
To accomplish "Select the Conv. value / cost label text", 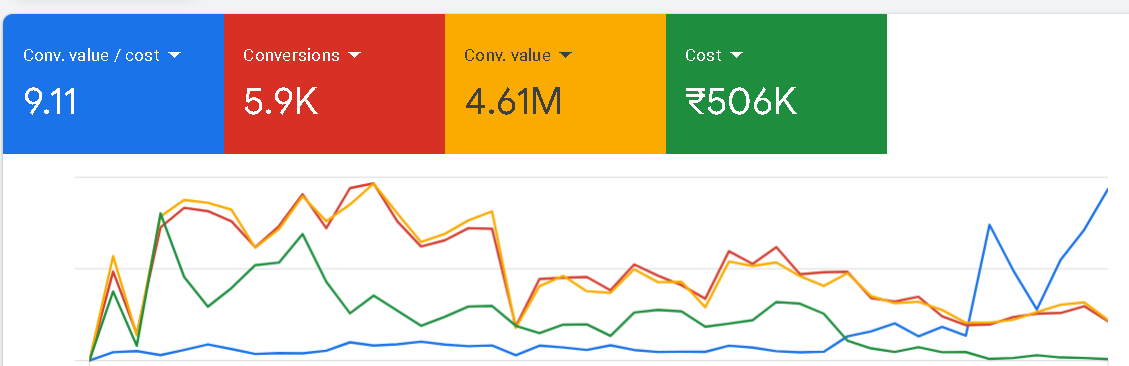I will (91, 55).
